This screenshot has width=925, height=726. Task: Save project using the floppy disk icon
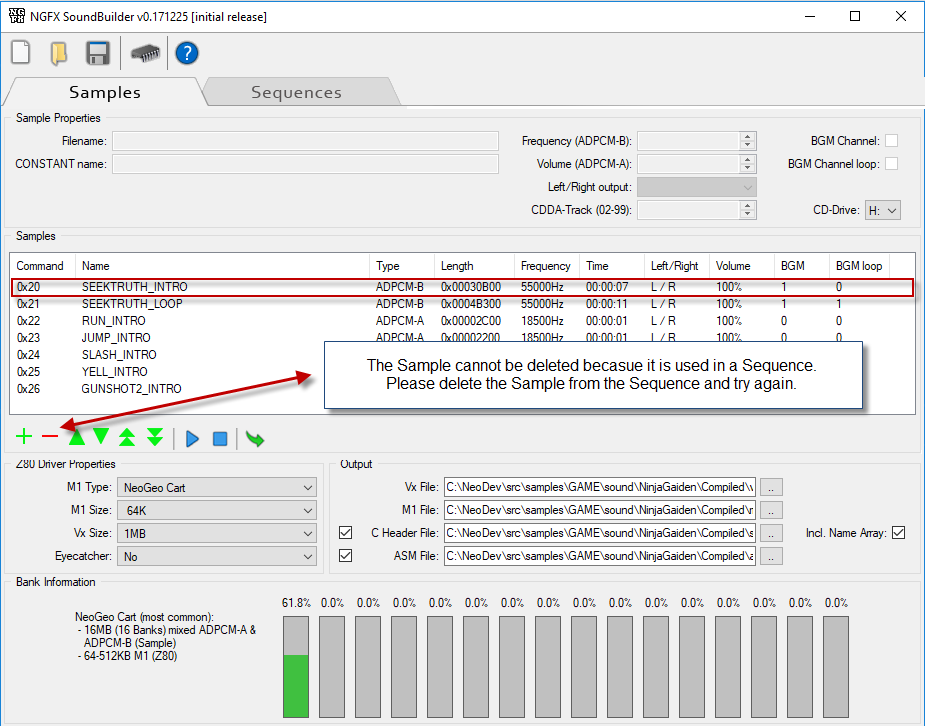[x=97, y=53]
